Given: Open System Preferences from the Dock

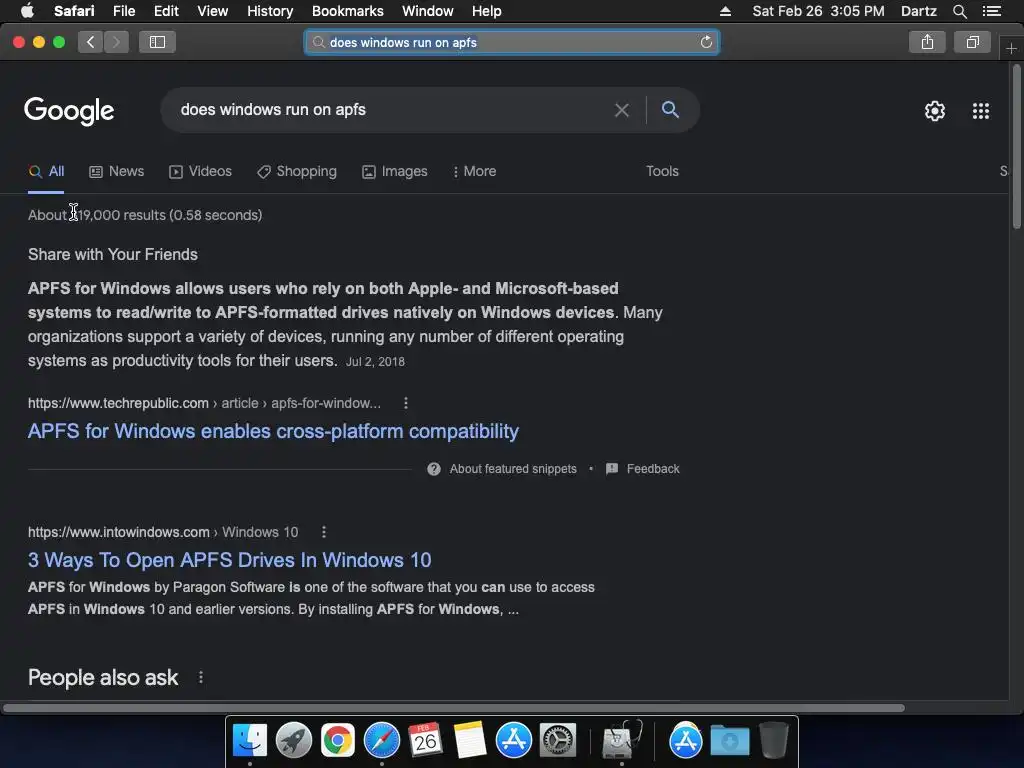Looking at the screenshot, I should [558, 741].
